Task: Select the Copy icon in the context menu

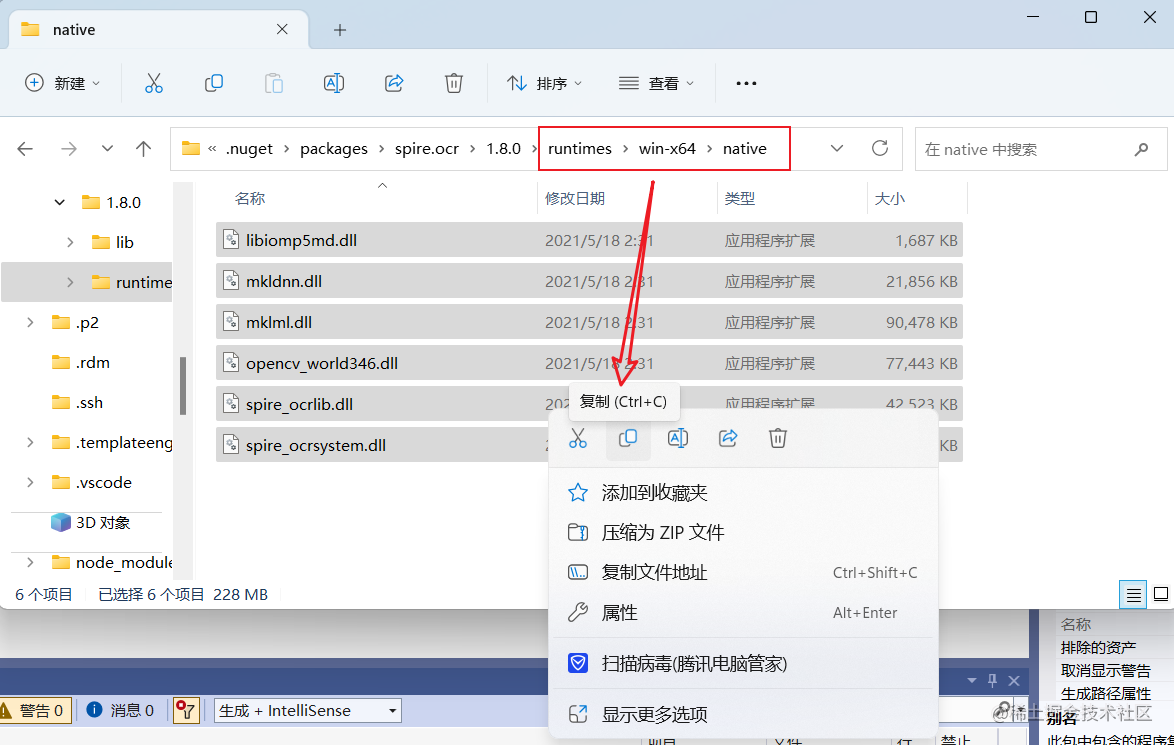Action: click(628, 438)
